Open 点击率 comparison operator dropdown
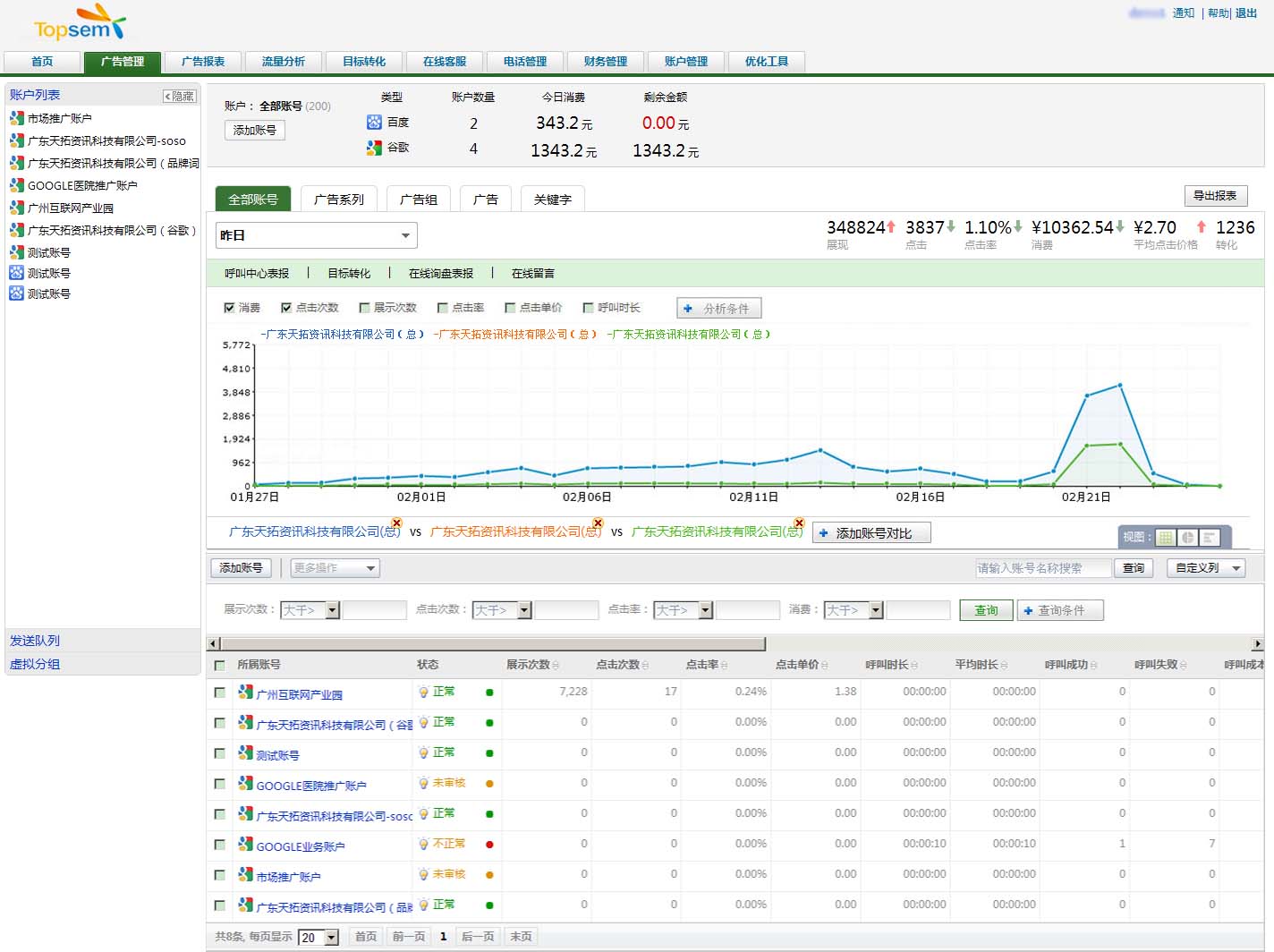The height and width of the screenshot is (952, 1274). click(x=684, y=610)
